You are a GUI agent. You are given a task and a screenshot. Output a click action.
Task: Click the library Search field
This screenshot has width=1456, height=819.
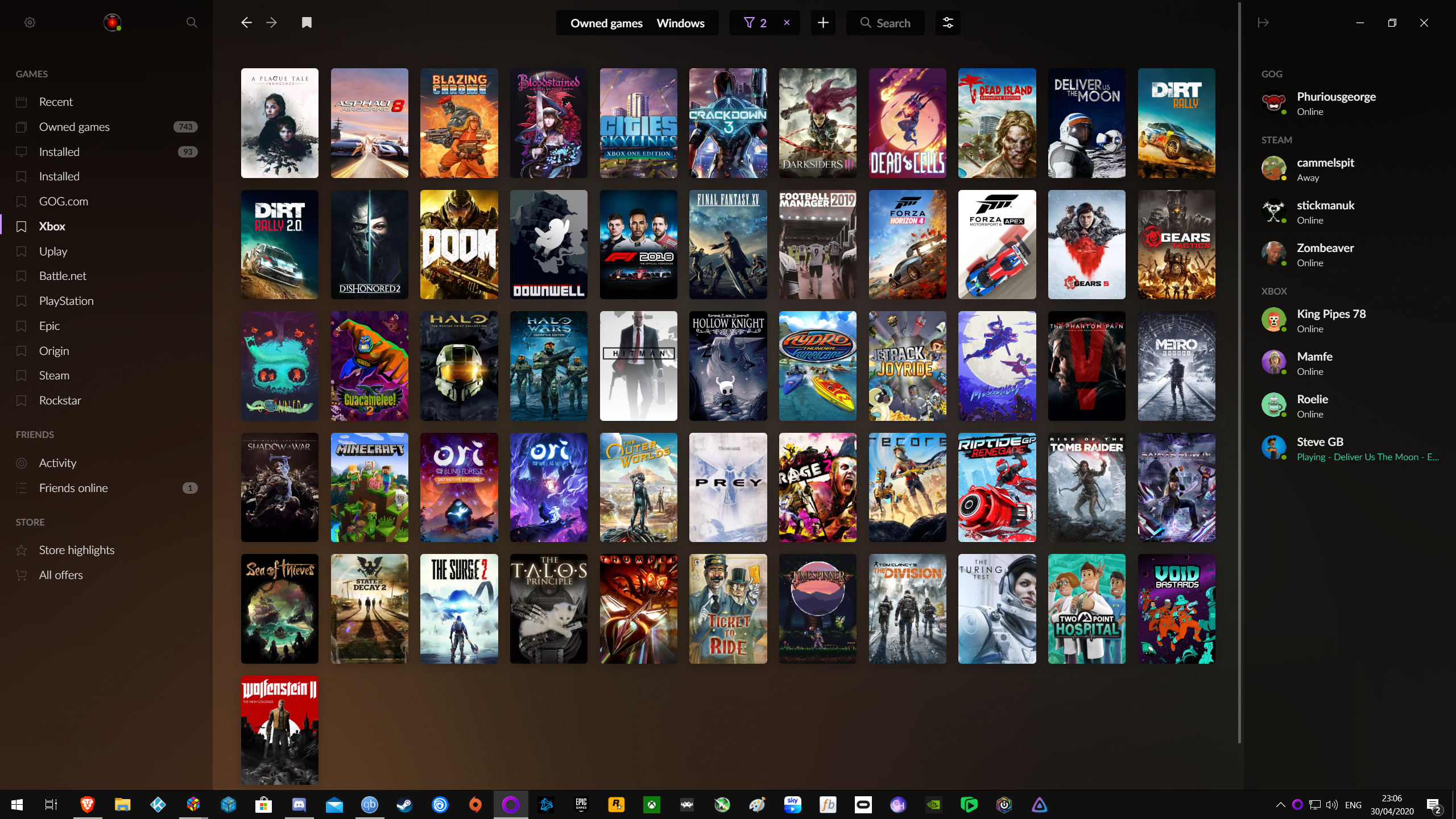coord(885,23)
